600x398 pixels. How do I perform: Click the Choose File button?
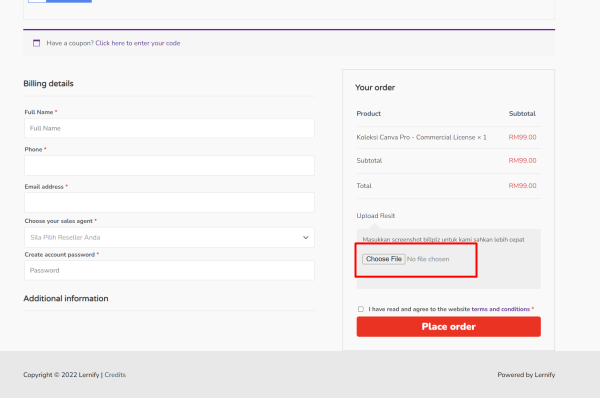click(384, 259)
